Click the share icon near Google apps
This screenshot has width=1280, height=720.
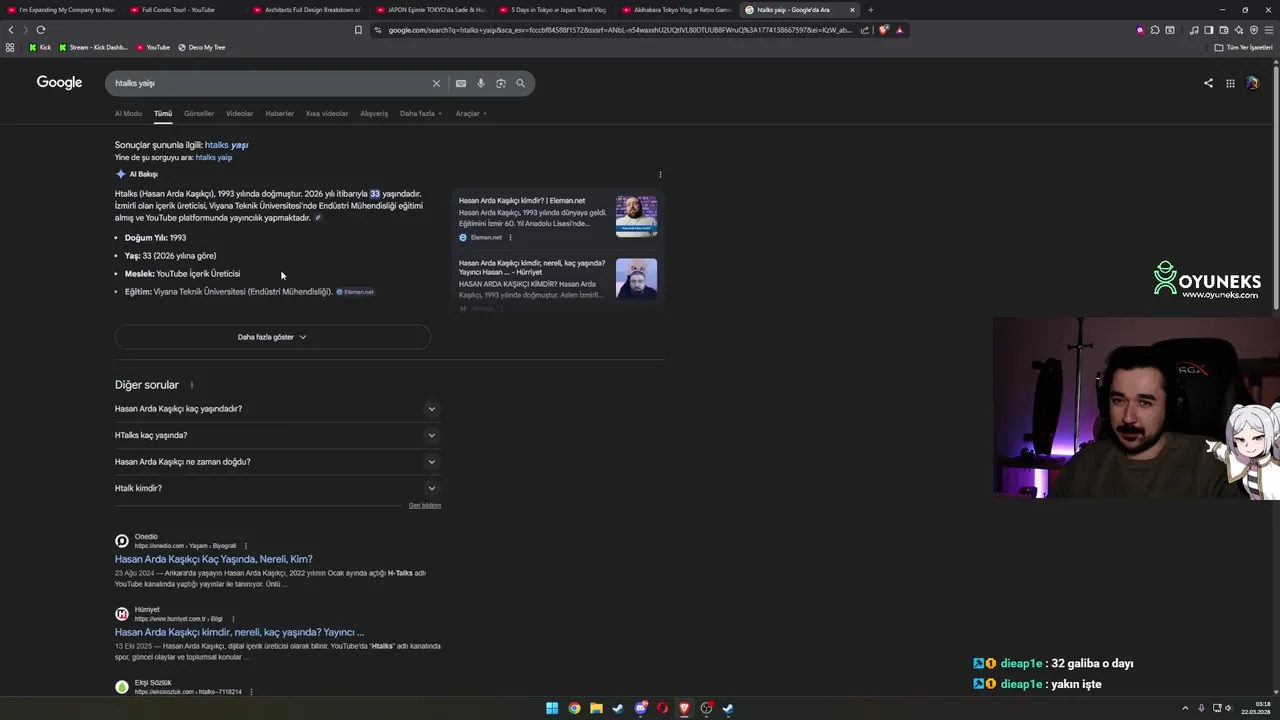1208,83
